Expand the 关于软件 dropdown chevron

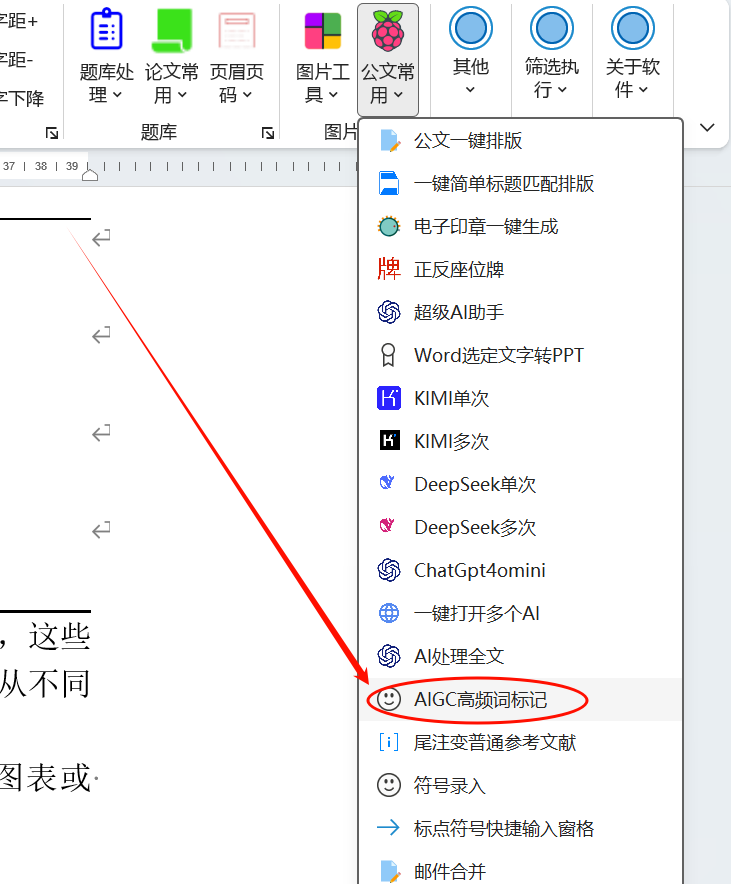[643, 90]
